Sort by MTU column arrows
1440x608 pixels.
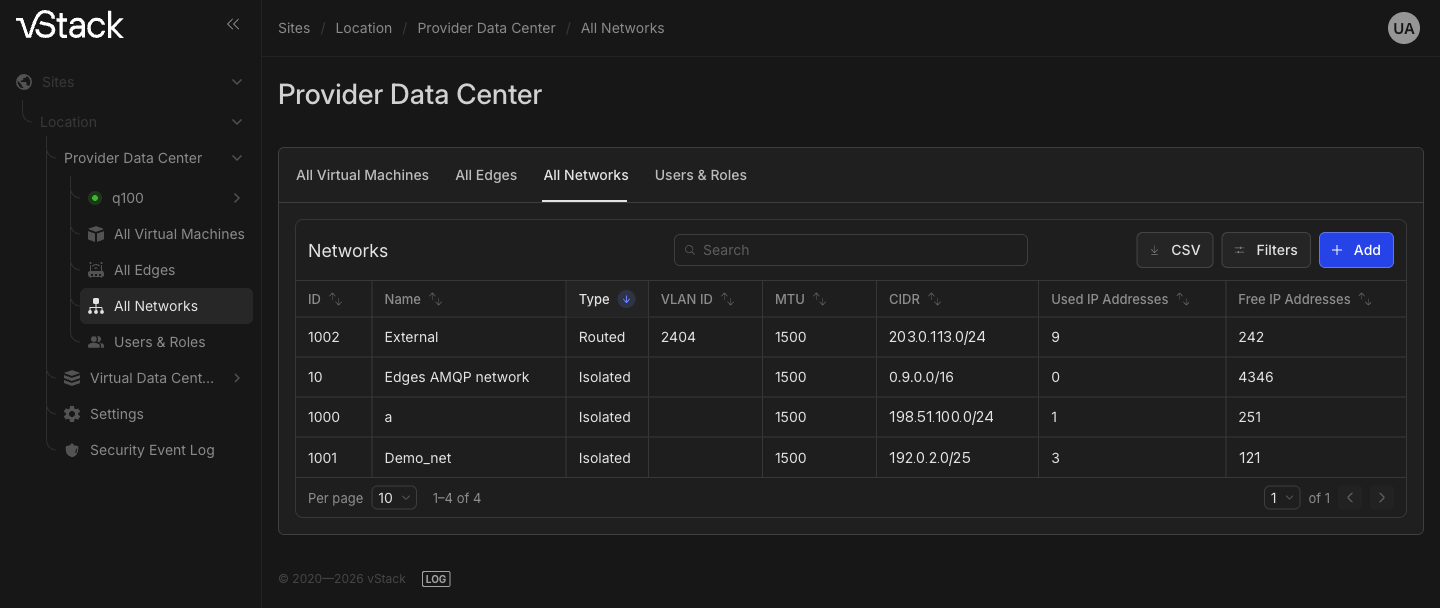point(820,299)
